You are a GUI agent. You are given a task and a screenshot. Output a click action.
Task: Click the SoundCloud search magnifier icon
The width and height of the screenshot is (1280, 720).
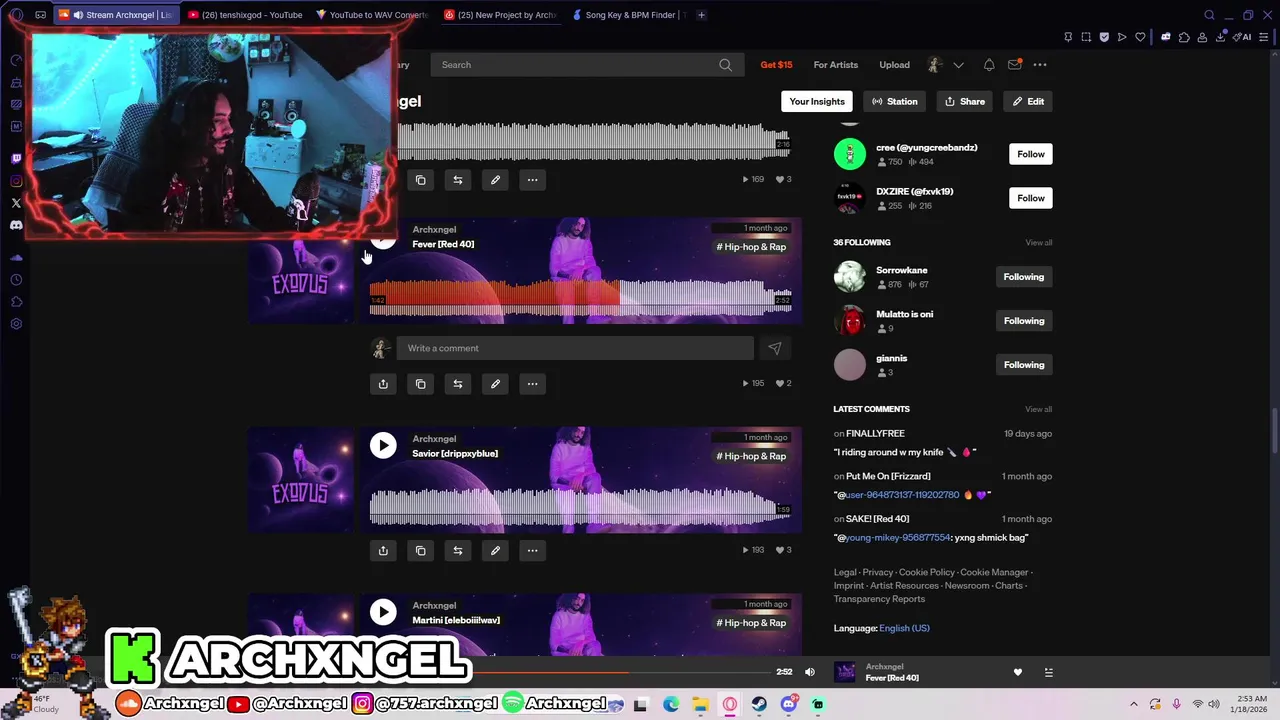pyautogui.click(x=725, y=65)
